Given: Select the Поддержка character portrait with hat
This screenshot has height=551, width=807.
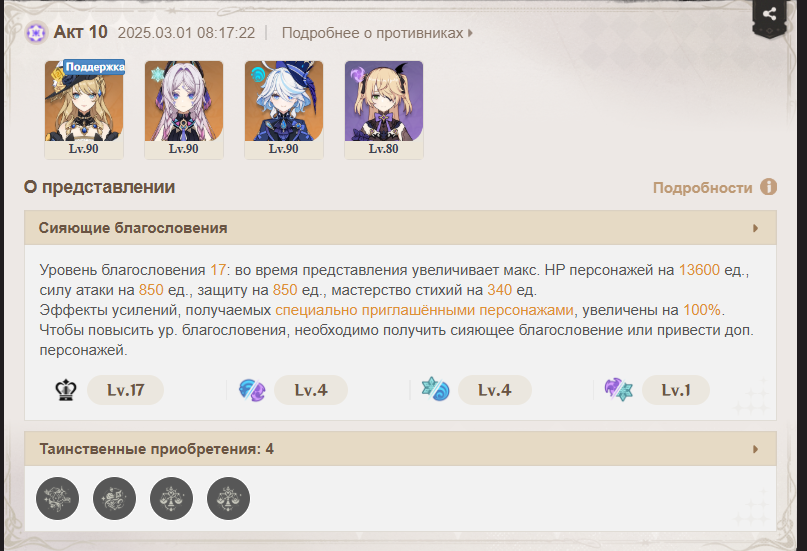Looking at the screenshot, I should pyautogui.click(x=84, y=110).
